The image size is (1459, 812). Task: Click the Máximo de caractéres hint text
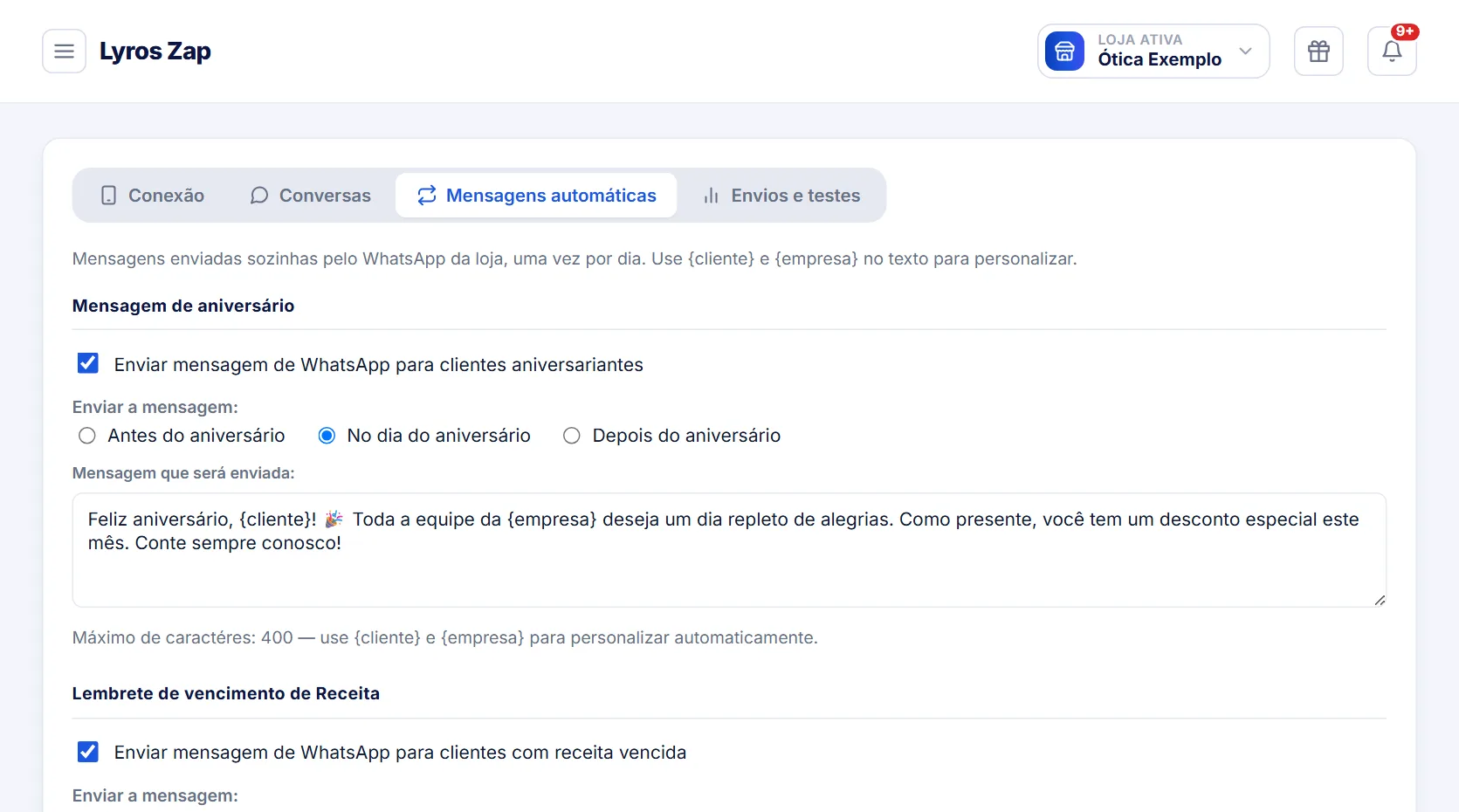[x=445, y=637]
